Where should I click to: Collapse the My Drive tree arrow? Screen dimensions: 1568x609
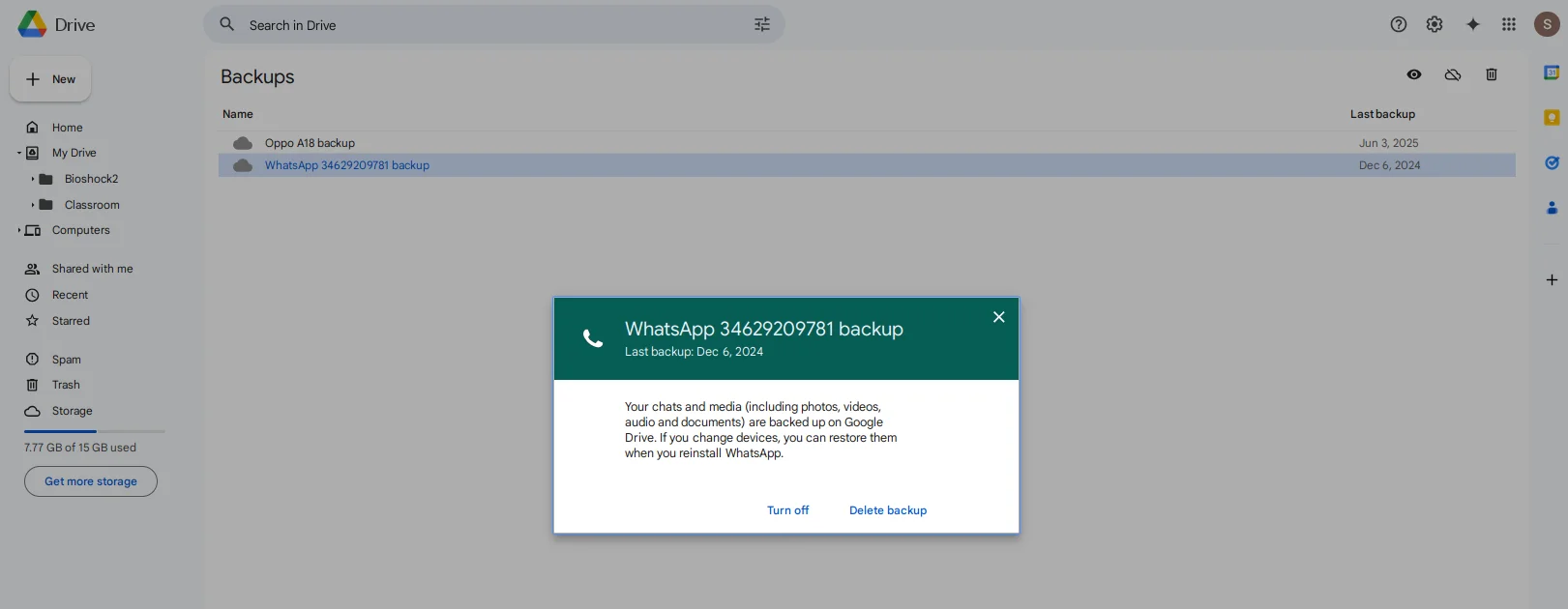click(18, 153)
